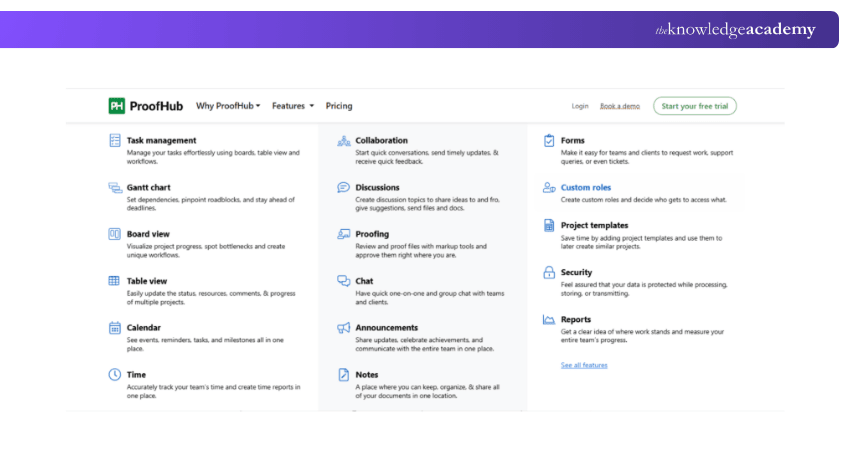850x450 pixels.
Task: Open the Gantt chart feature heading
Action: 149,188
